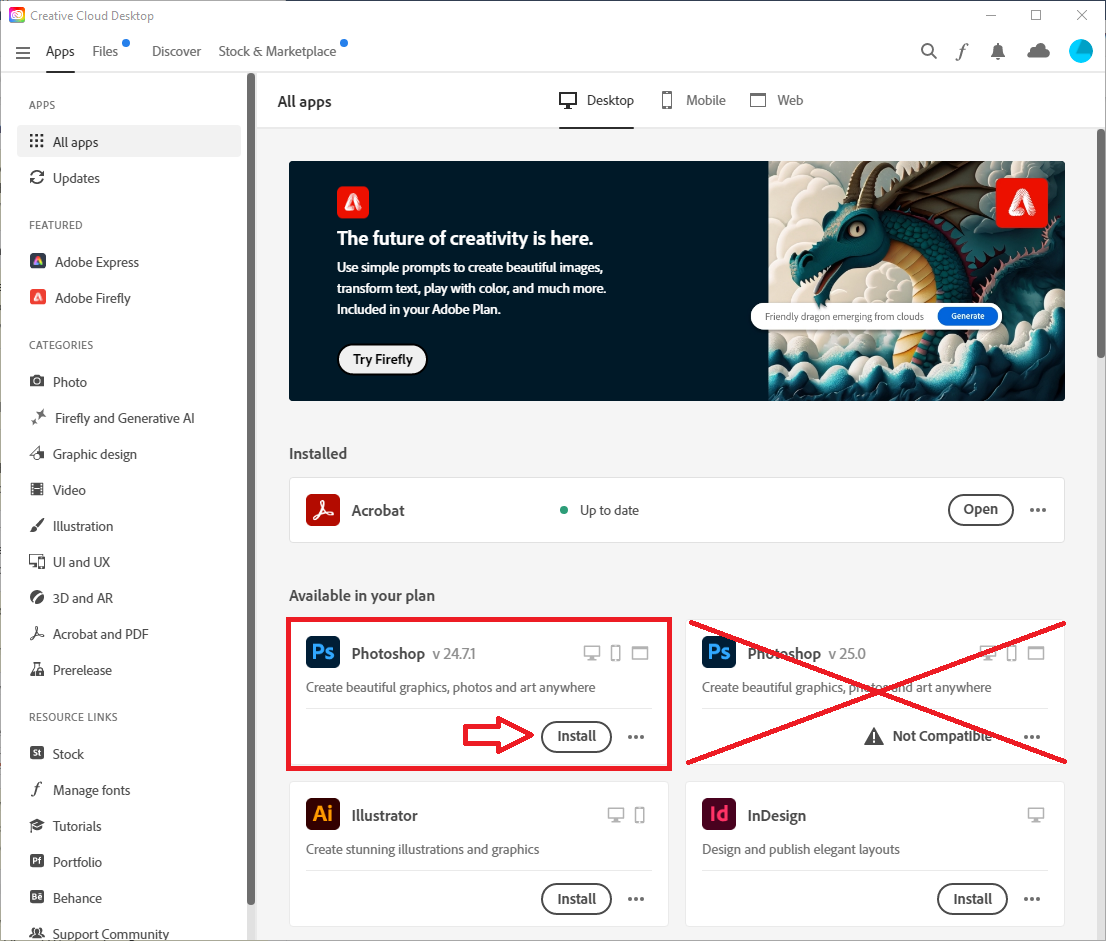Screen dimensions: 1106x941
Task: Open more options for Photoshop v 24.7.1
Action: click(636, 737)
